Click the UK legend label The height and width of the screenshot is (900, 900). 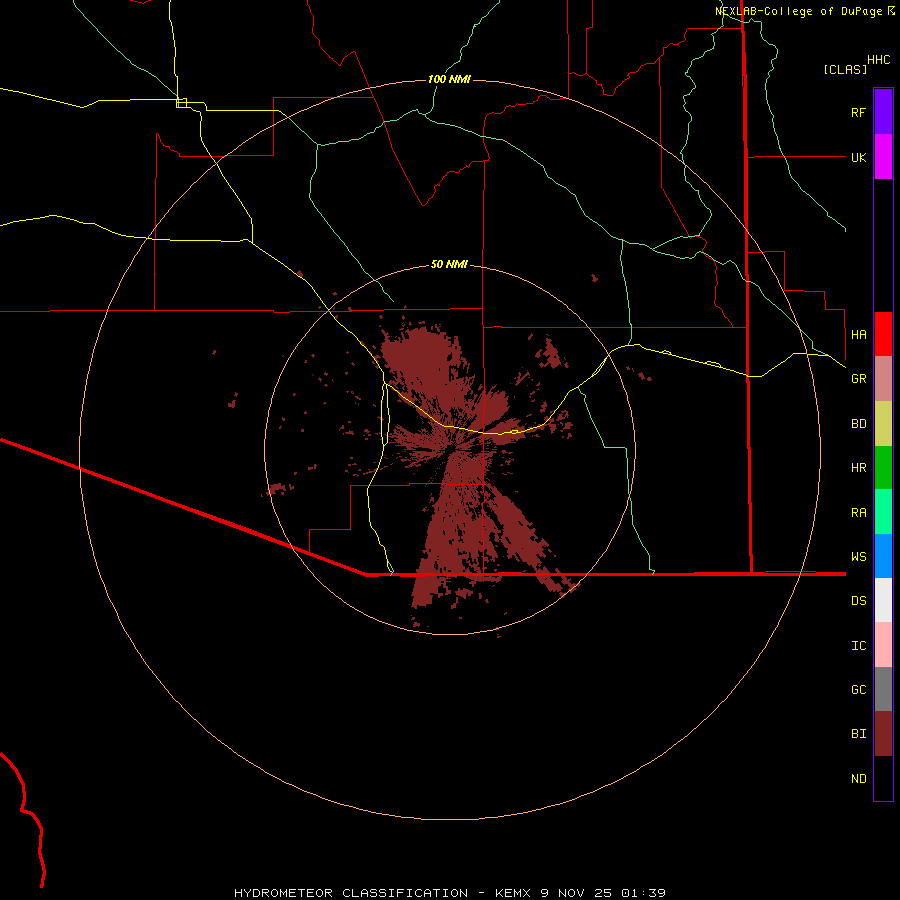click(858, 157)
